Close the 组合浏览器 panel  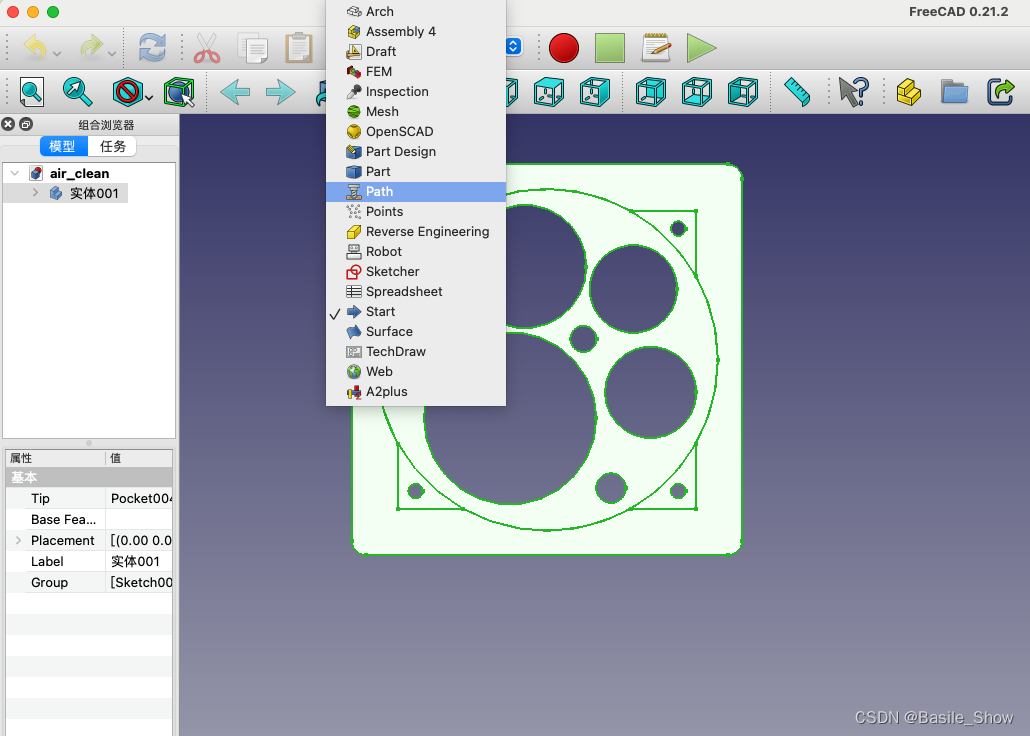click(x=8, y=124)
